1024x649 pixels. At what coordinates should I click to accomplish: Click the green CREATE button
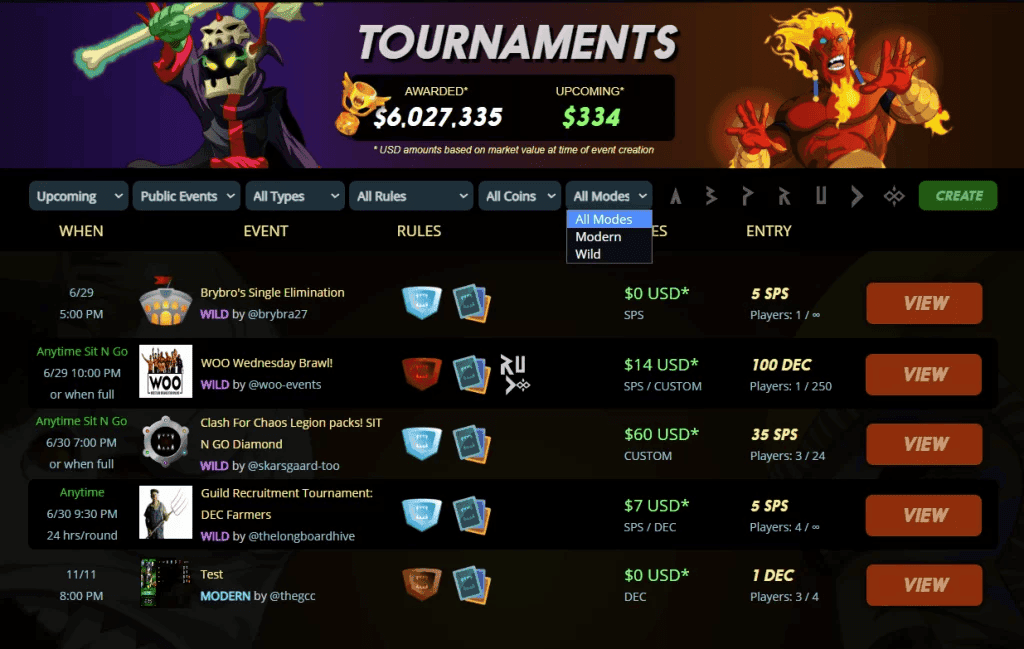958,196
